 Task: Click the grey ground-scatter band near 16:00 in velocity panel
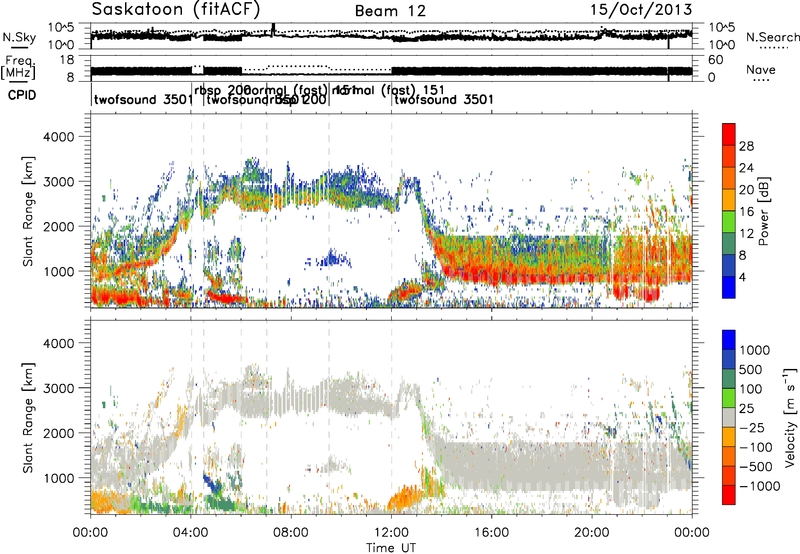click(x=491, y=467)
